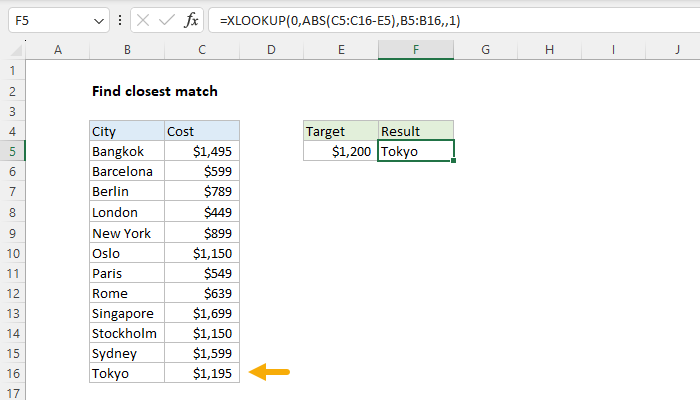Select the Oslo cell
The width and height of the screenshot is (700, 400).
127,253
